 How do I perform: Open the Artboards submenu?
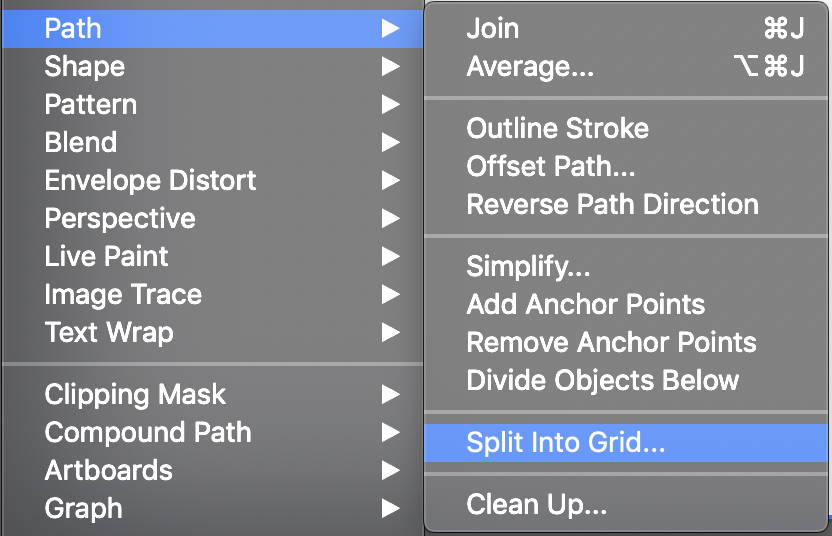(109, 471)
